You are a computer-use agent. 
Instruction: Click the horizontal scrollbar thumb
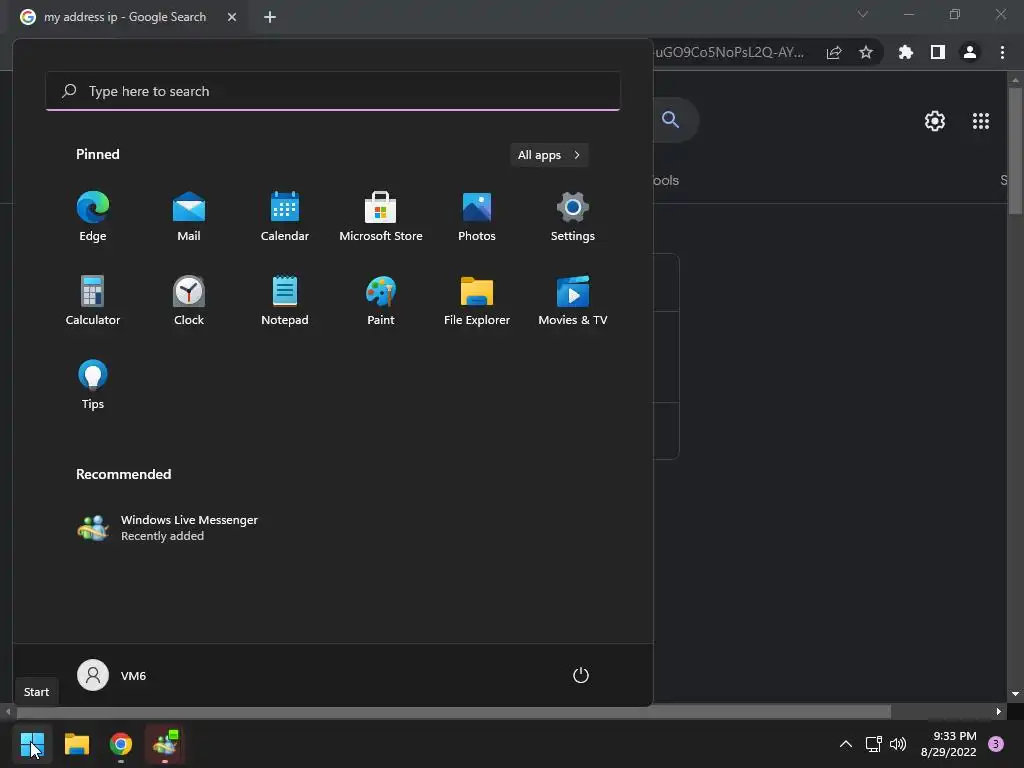pos(454,712)
